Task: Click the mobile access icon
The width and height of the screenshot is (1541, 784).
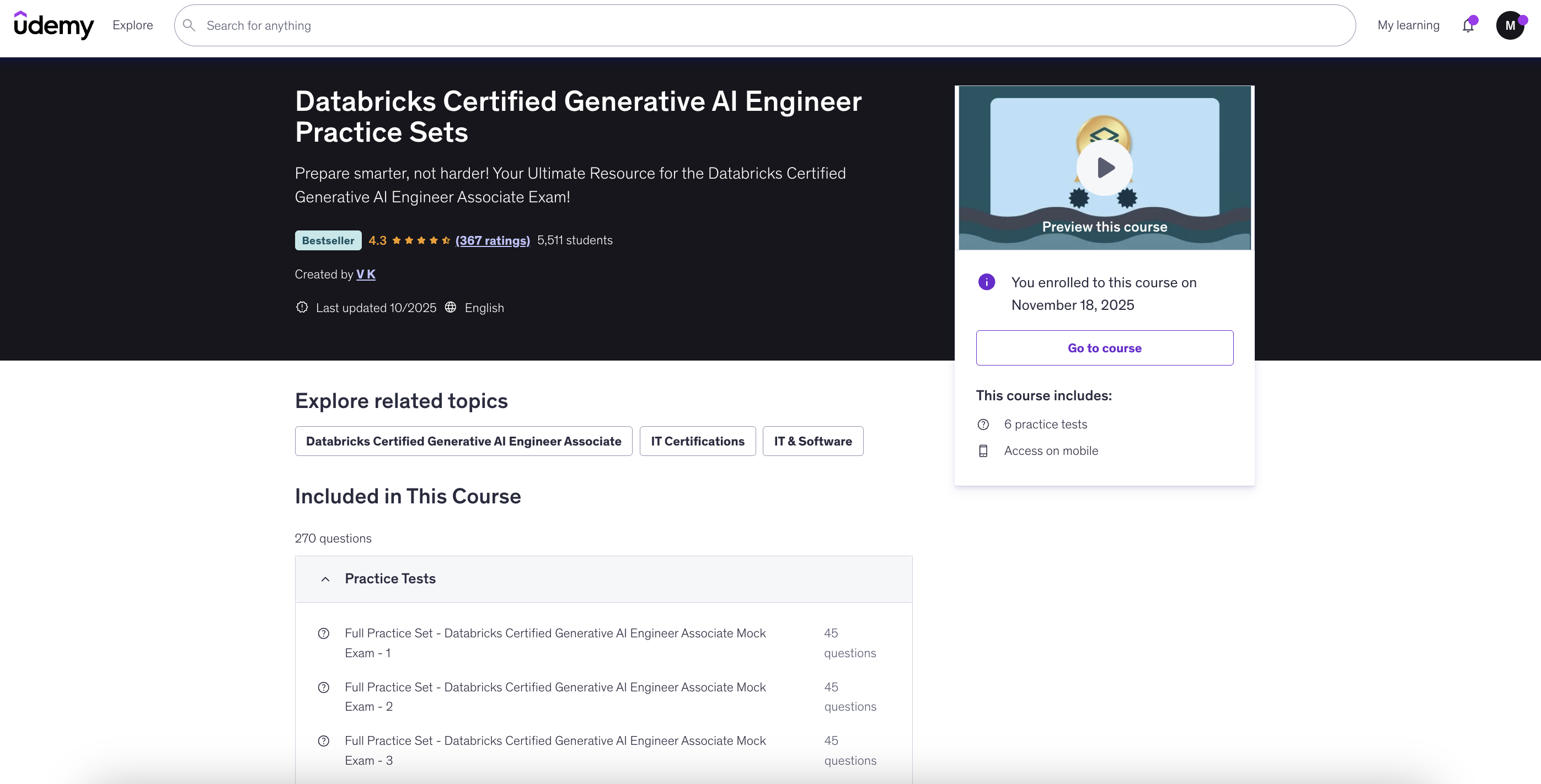Action: pyautogui.click(x=983, y=451)
